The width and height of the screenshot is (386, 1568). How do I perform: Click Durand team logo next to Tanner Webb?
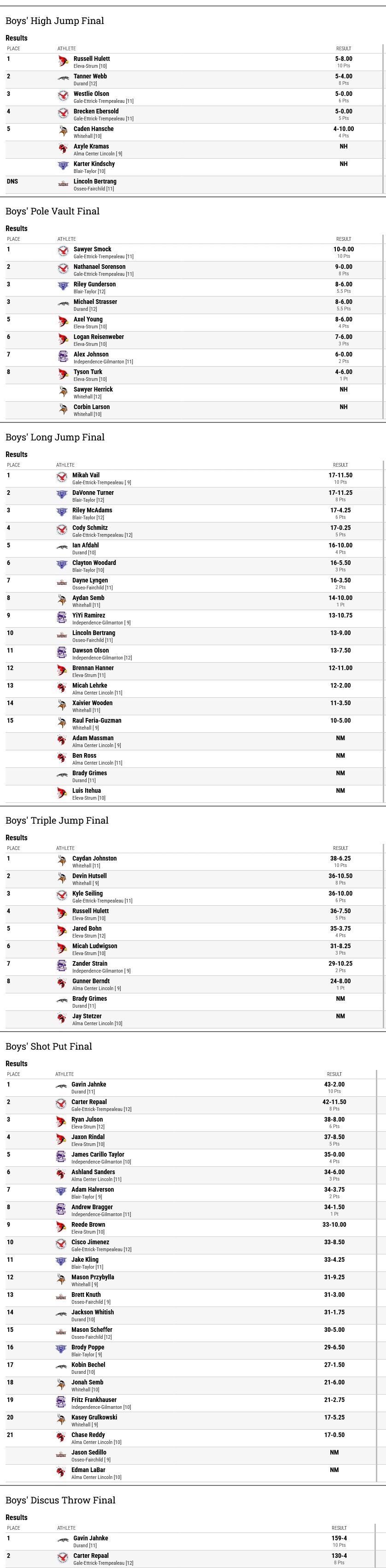63,79
